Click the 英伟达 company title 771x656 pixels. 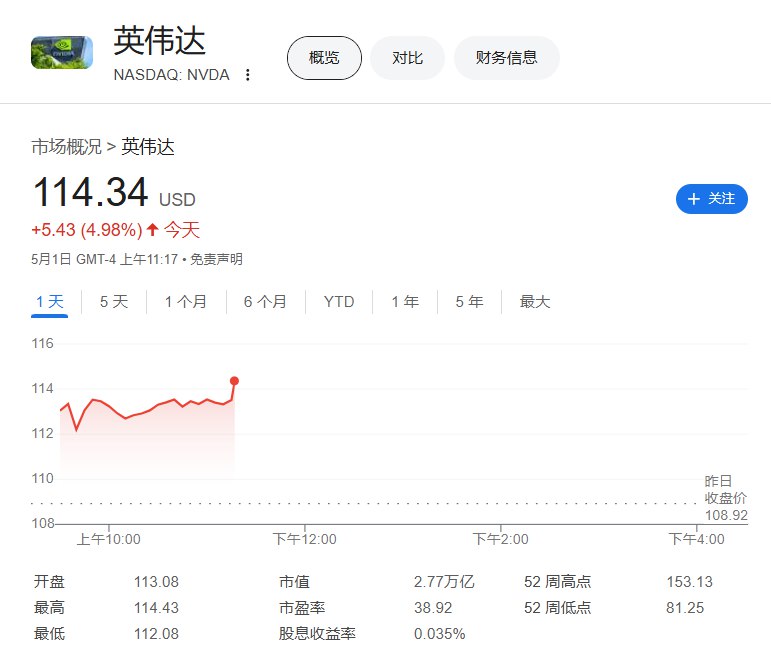click(159, 41)
